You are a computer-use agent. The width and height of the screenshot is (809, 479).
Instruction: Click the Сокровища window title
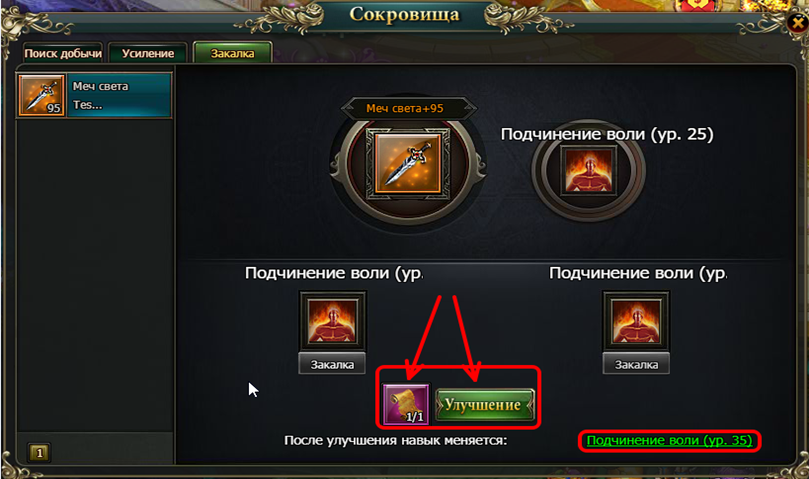pyautogui.click(x=404, y=14)
